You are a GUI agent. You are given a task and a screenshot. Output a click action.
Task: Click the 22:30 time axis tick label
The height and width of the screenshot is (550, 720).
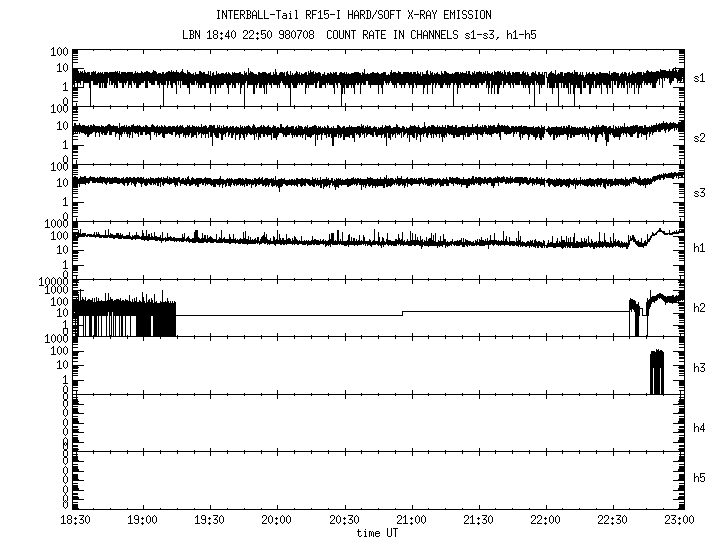613,521
